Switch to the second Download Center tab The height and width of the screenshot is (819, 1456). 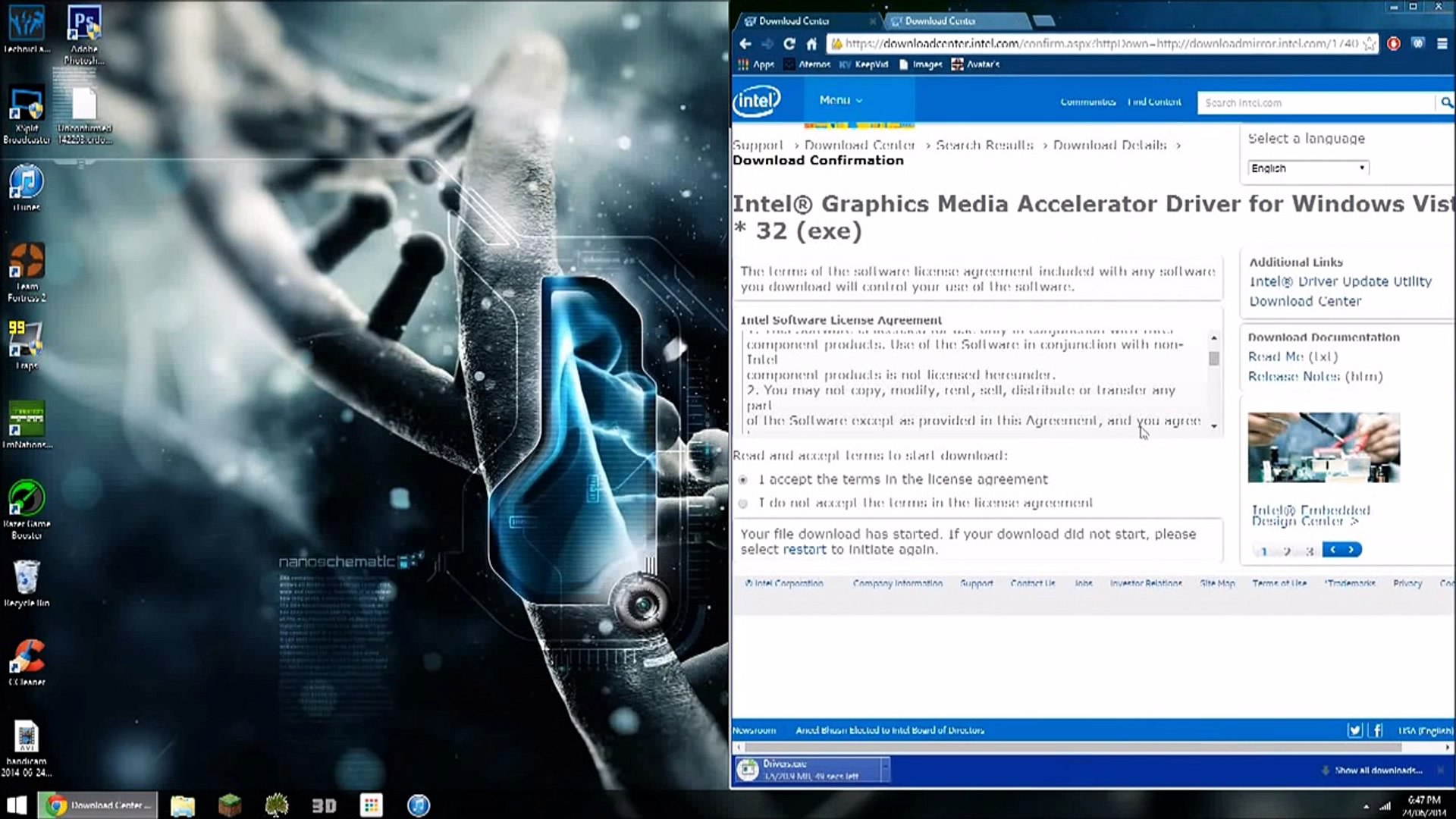tap(940, 21)
